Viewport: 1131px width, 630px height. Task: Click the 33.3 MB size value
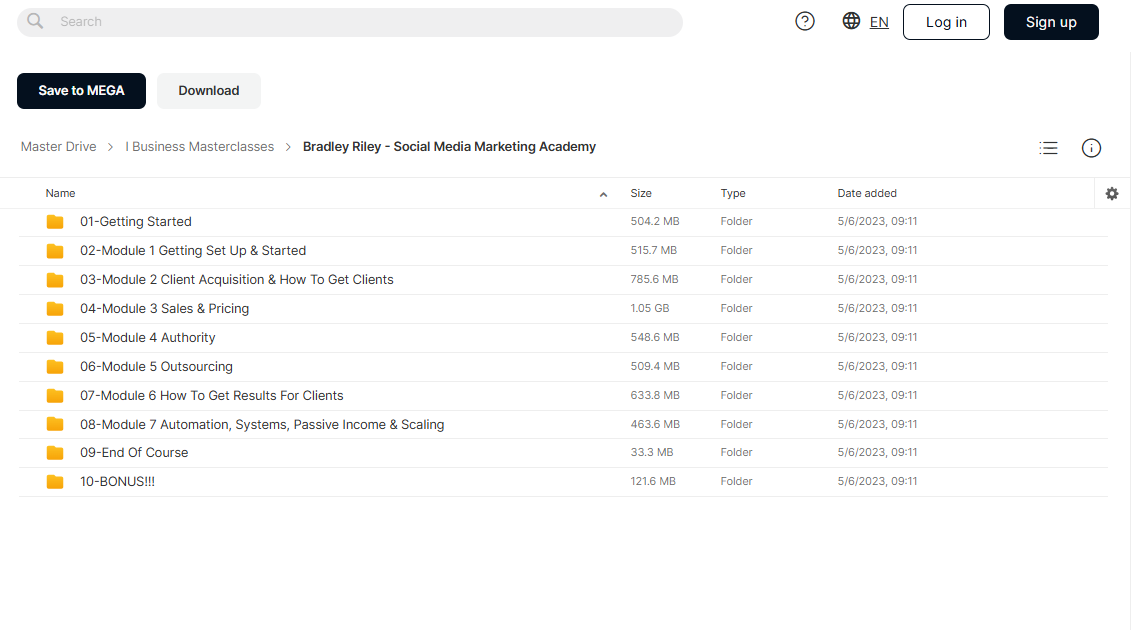[x=652, y=452]
